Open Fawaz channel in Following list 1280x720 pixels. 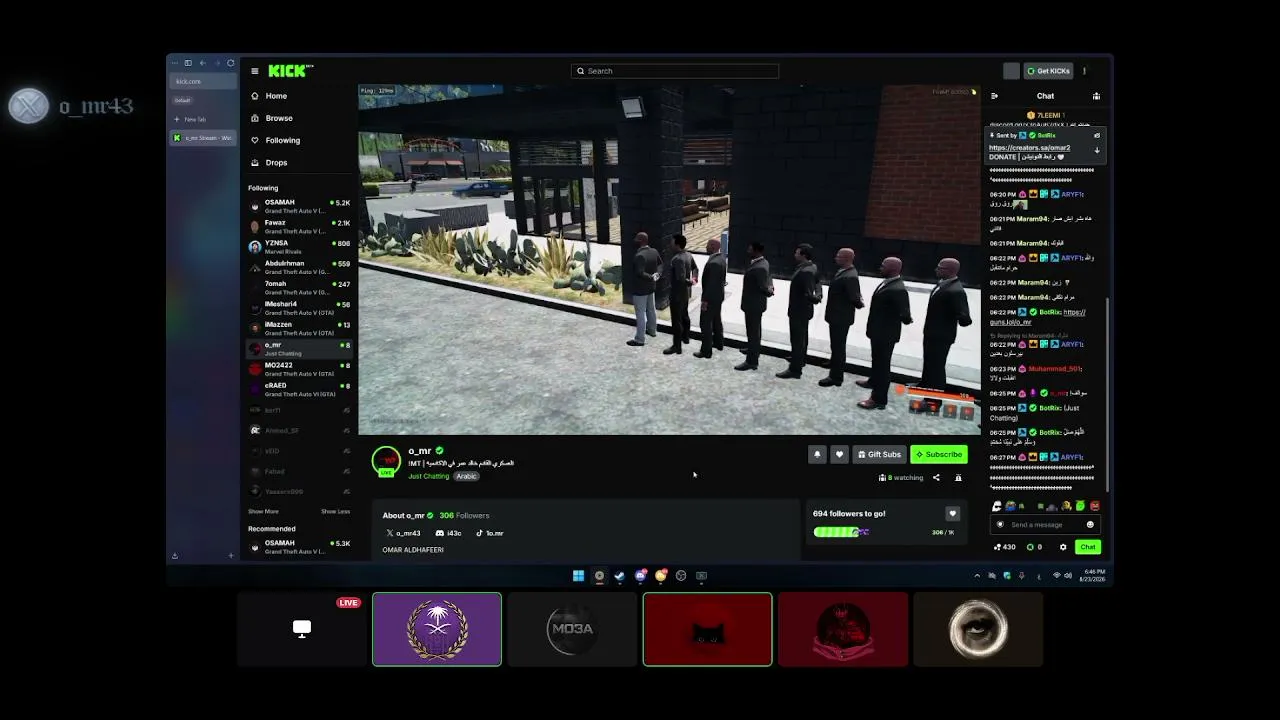point(299,226)
